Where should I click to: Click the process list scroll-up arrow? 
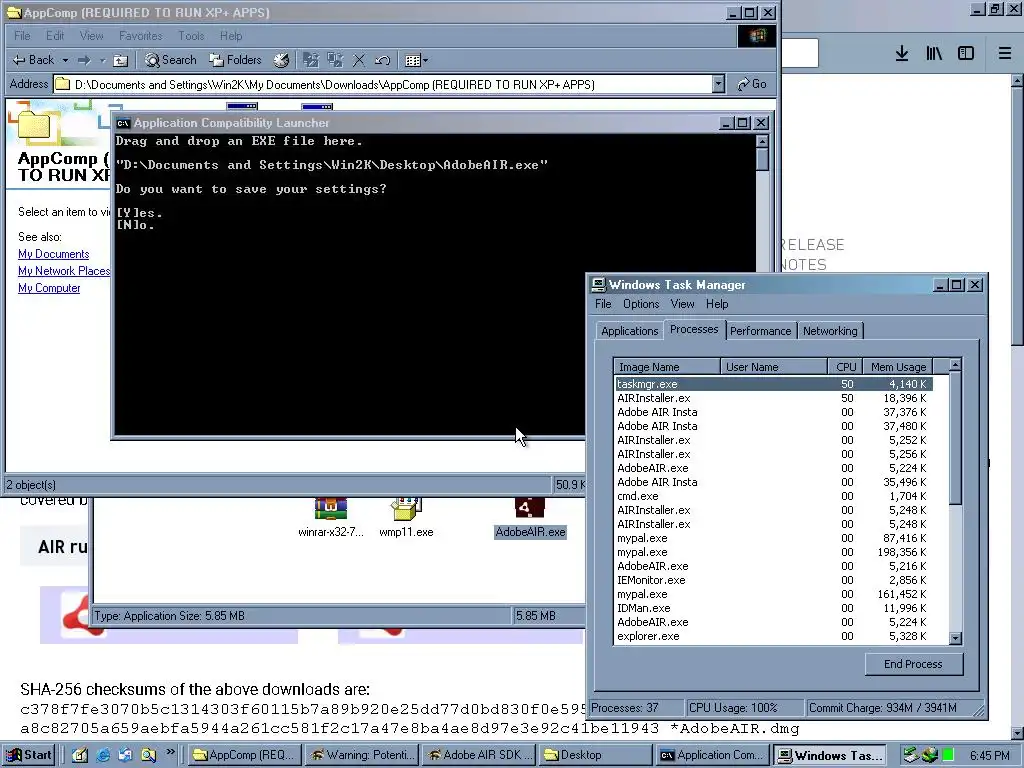(955, 366)
